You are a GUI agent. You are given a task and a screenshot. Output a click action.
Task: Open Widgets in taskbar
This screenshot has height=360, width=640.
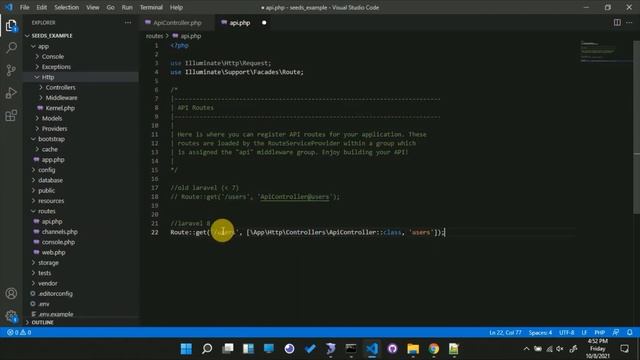[248, 349]
